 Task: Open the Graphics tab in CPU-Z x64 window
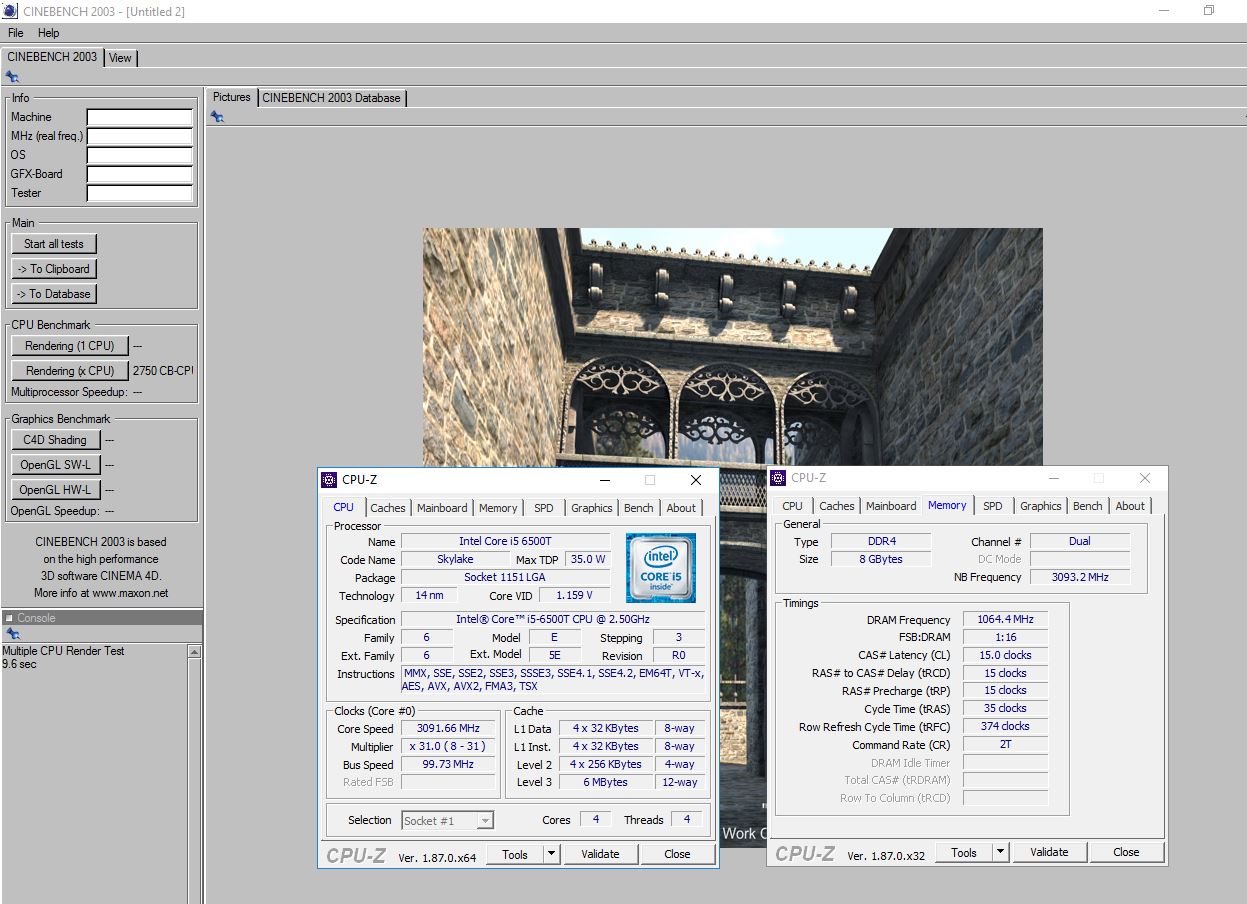point(592,508)
